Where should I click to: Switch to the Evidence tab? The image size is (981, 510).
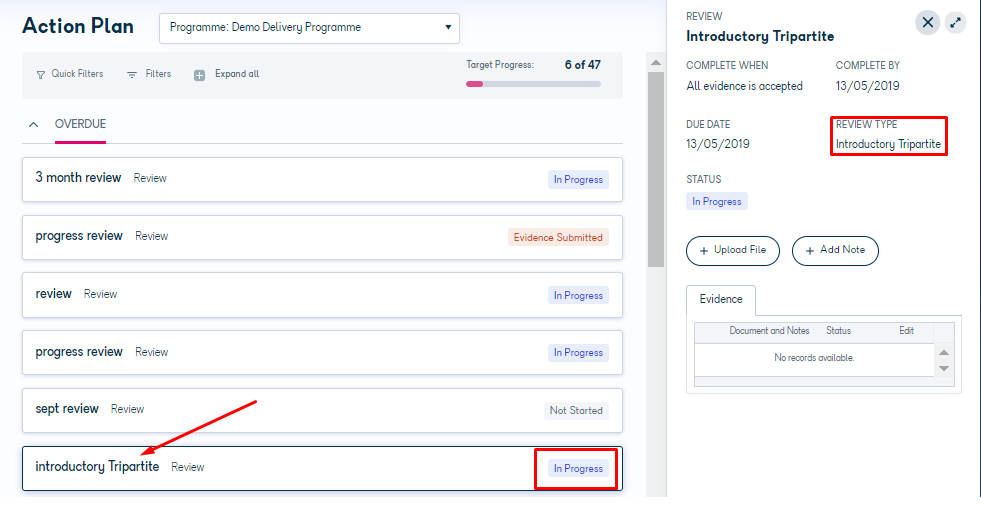(721, 300)
